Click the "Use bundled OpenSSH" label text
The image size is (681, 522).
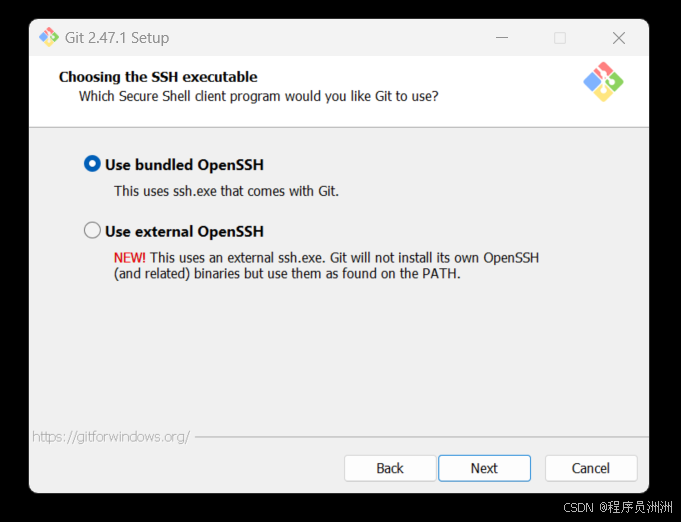click(184, 165)
